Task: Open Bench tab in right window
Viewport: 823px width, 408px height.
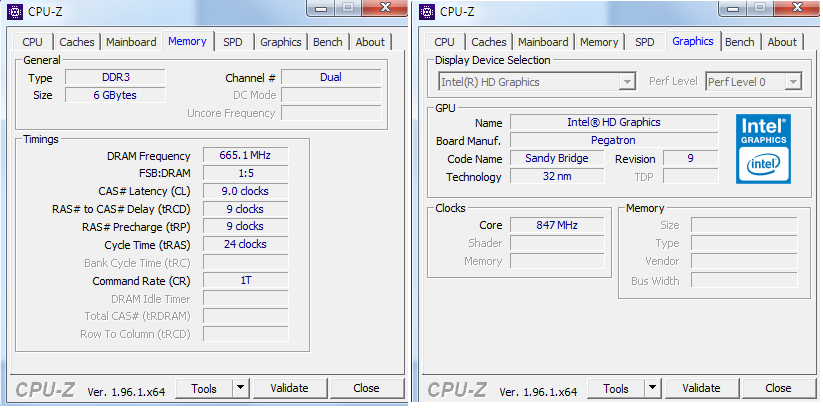Action: click(740, 42)
